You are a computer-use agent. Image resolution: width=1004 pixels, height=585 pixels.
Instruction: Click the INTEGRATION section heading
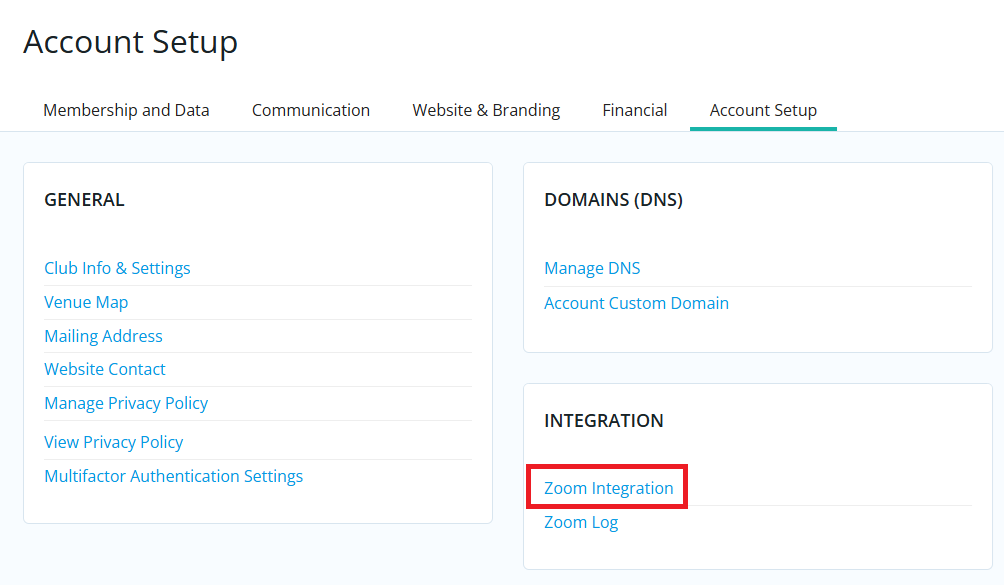tap(603, 421)
